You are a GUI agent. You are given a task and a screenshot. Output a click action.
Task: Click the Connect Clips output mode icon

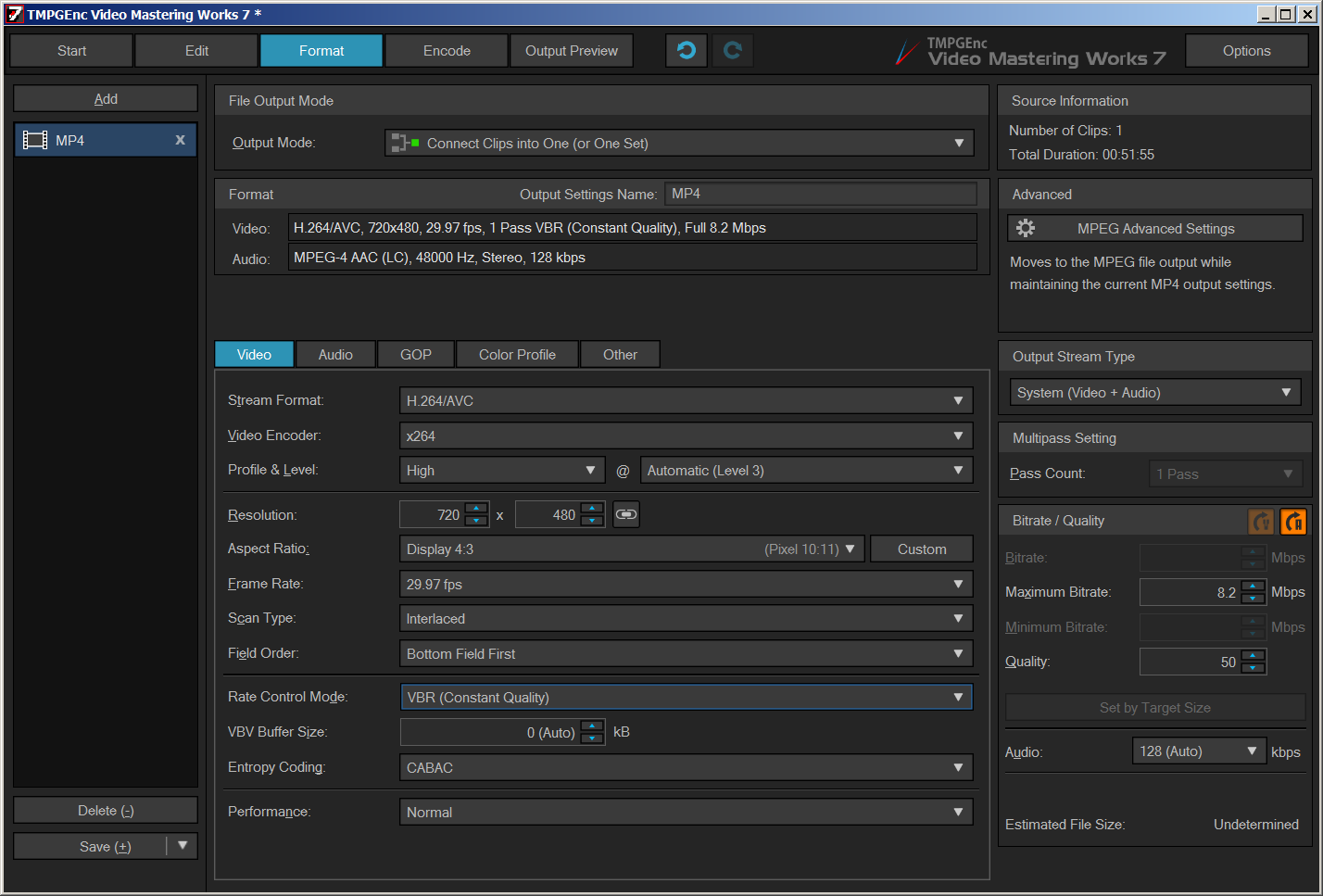(x=405, y=143)
